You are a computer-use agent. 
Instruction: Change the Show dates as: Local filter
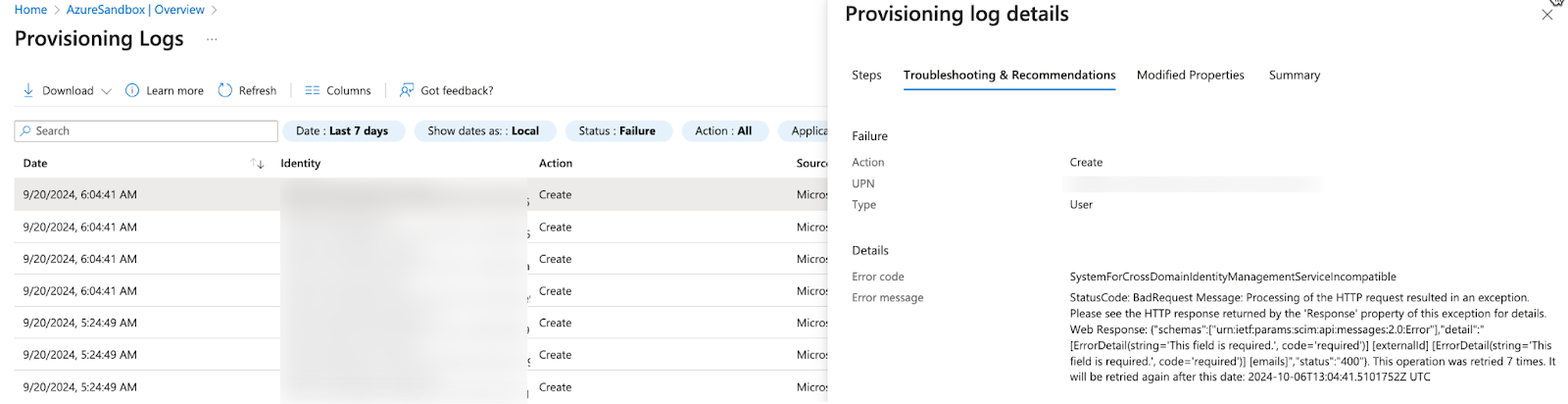[483, 130]
